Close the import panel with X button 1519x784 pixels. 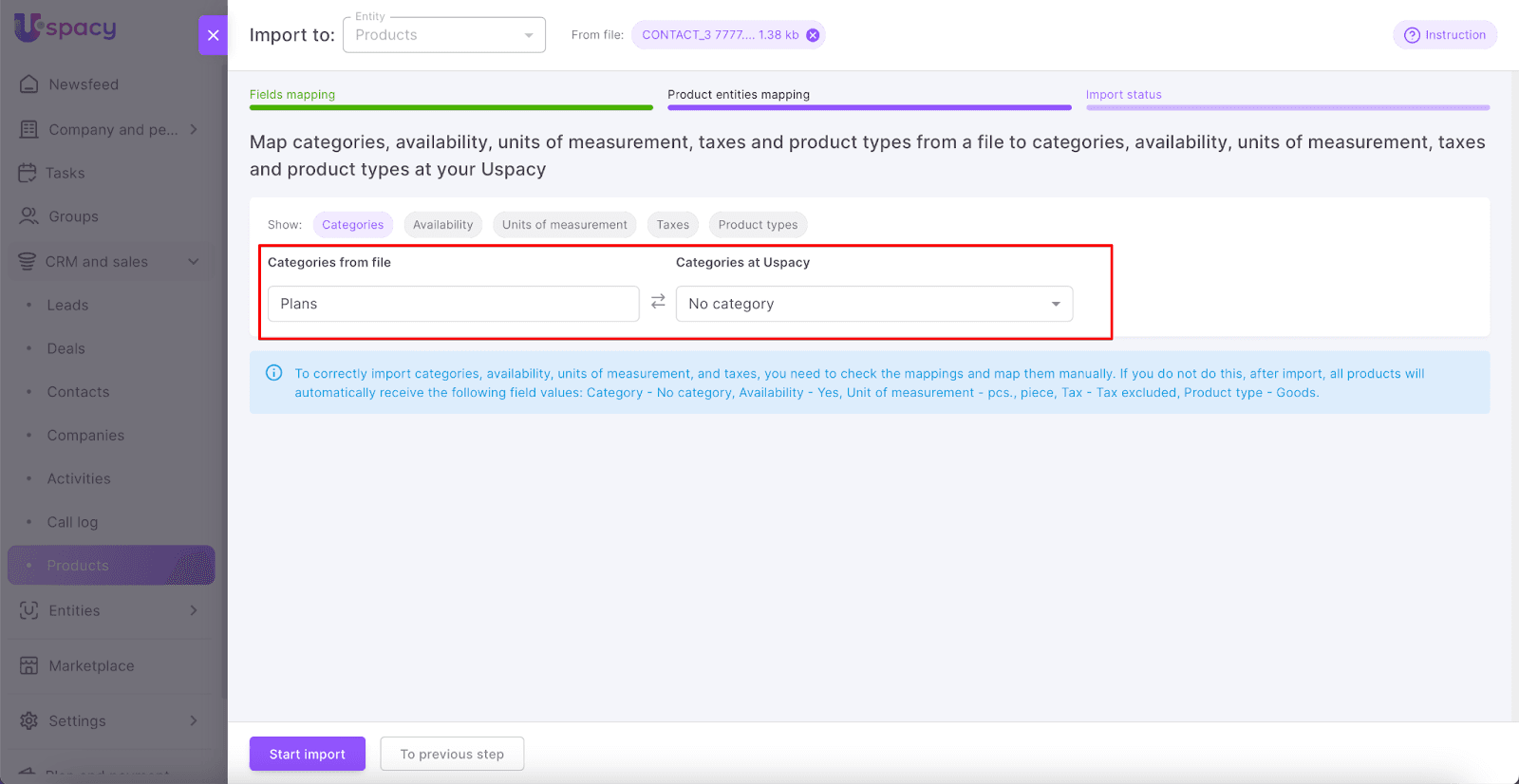213,35
